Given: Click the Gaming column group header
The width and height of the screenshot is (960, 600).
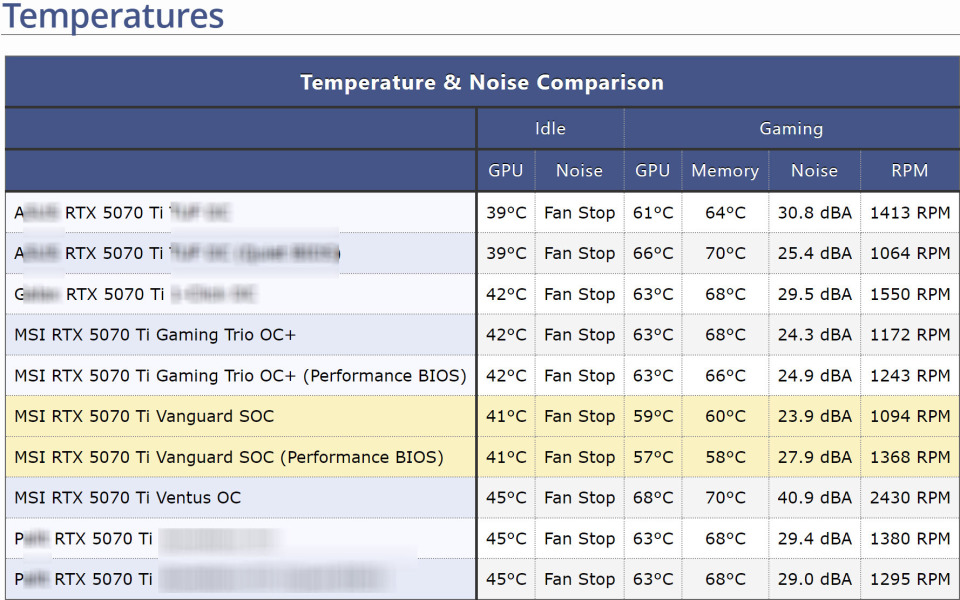Looking at the screenshot, I should [791, 128].
